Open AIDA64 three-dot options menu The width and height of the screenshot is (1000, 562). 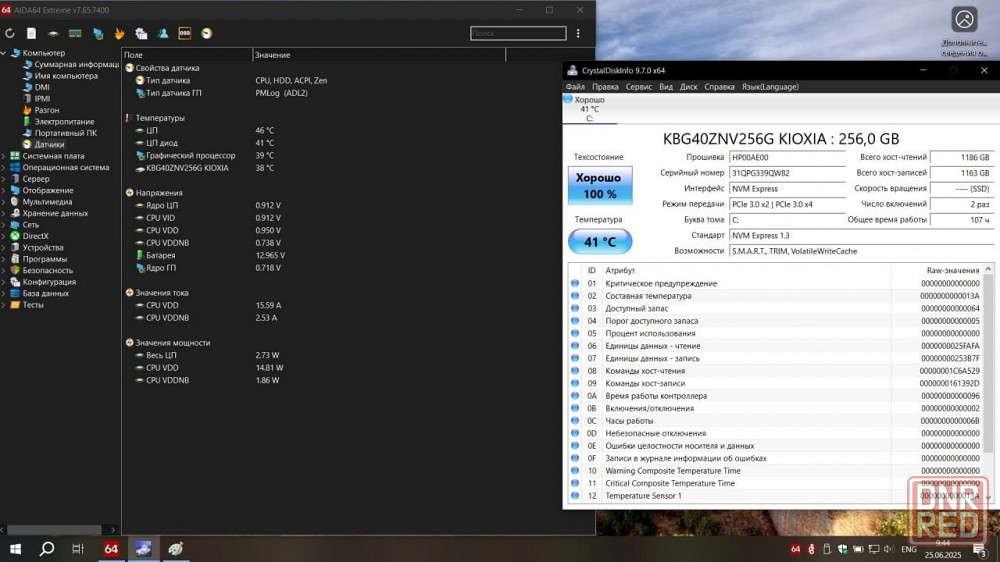(x=578, y=33)
